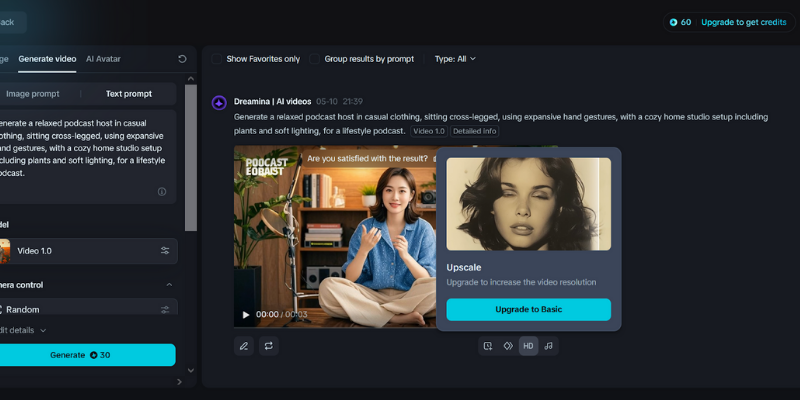800x400 pixels.
Task: Click the Video 1.0 tag under the prompt
Action: pyautogui.click(x=429, y=131)
